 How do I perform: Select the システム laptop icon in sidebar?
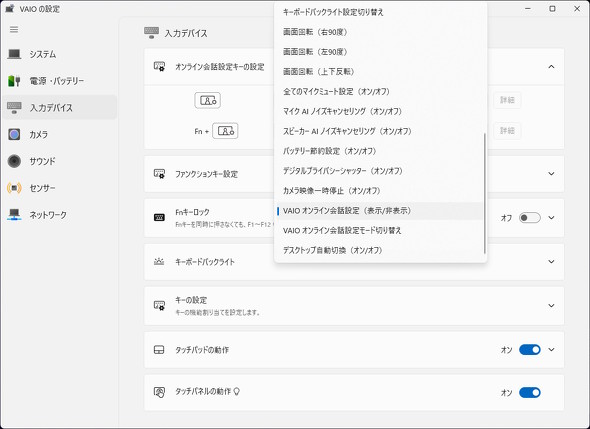(14, 54)
